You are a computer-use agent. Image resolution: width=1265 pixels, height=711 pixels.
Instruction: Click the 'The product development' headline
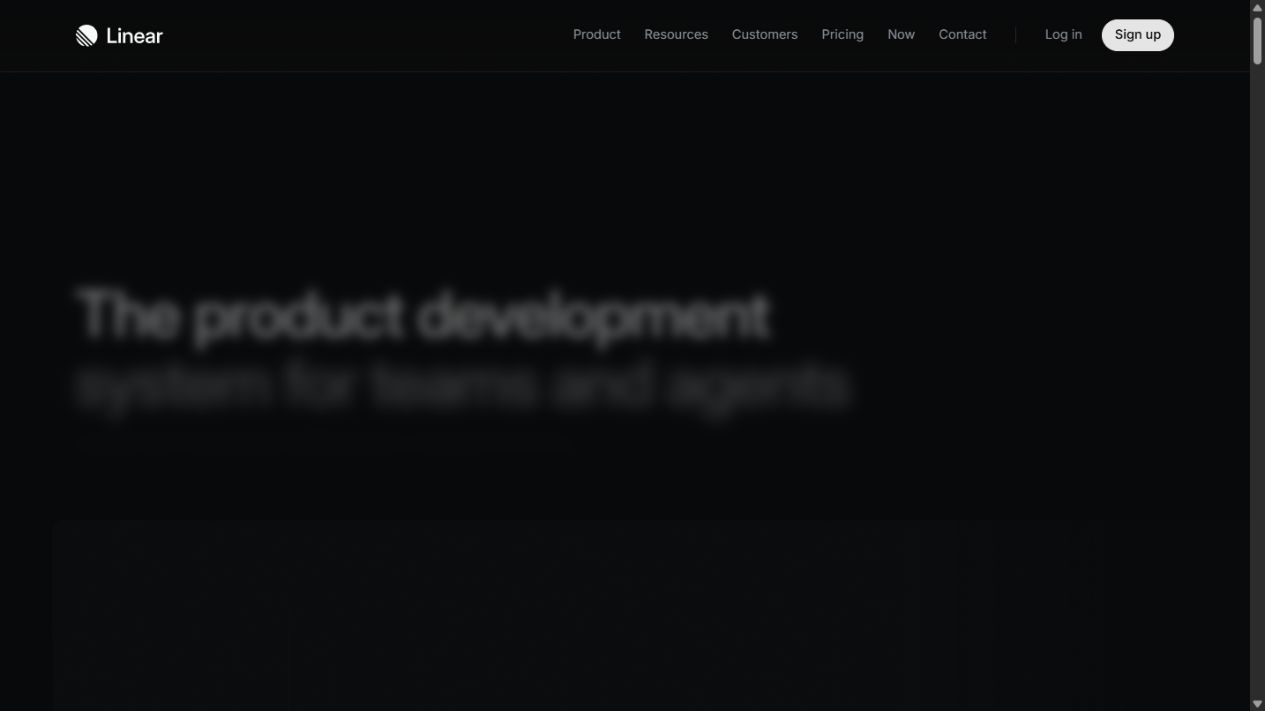(423, 315)
